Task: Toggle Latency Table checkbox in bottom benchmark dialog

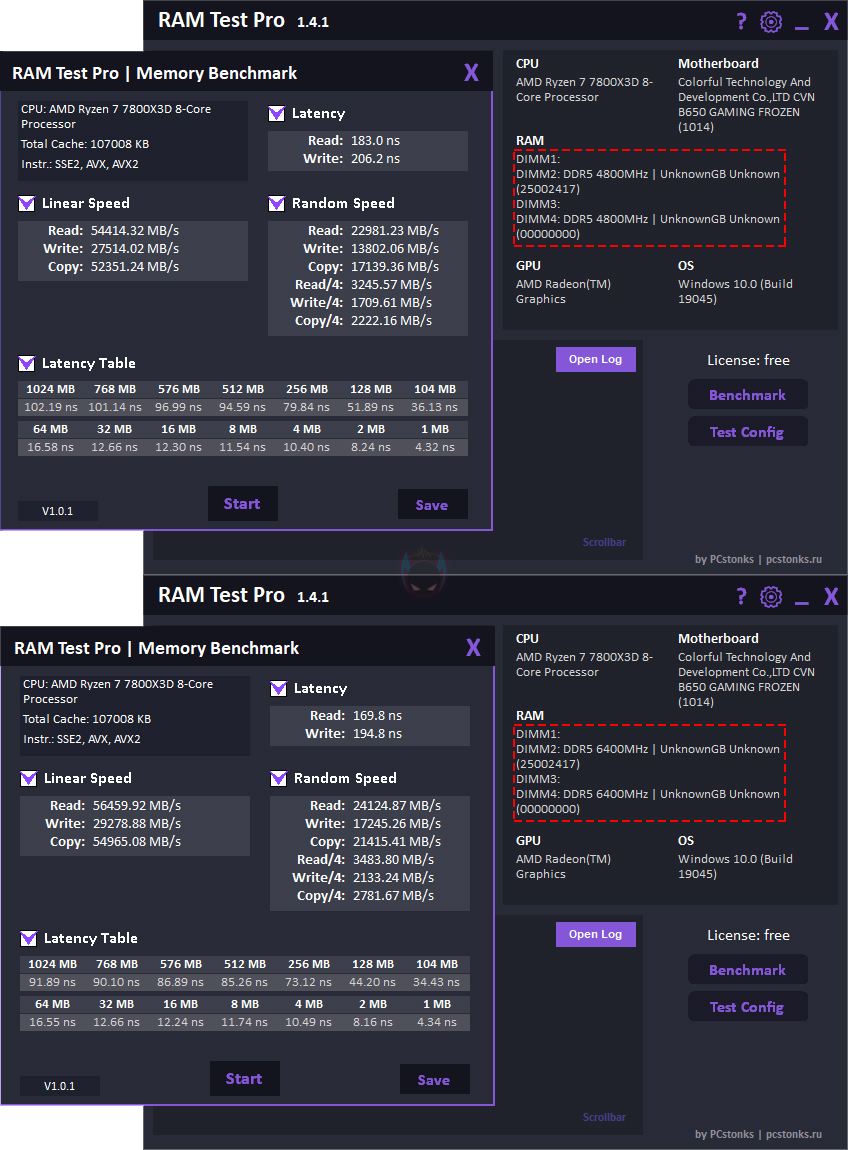Action: pyautogui.click(x=29, y=938)
